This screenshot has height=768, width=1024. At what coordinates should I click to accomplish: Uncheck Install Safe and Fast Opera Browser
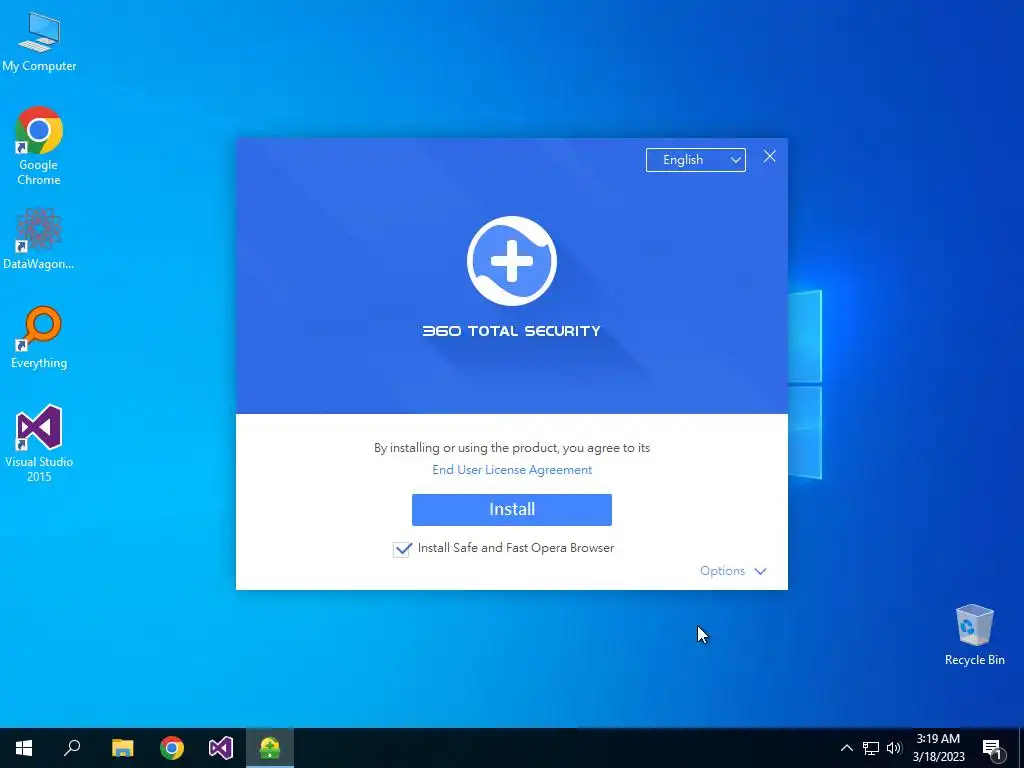click(402, 549)
